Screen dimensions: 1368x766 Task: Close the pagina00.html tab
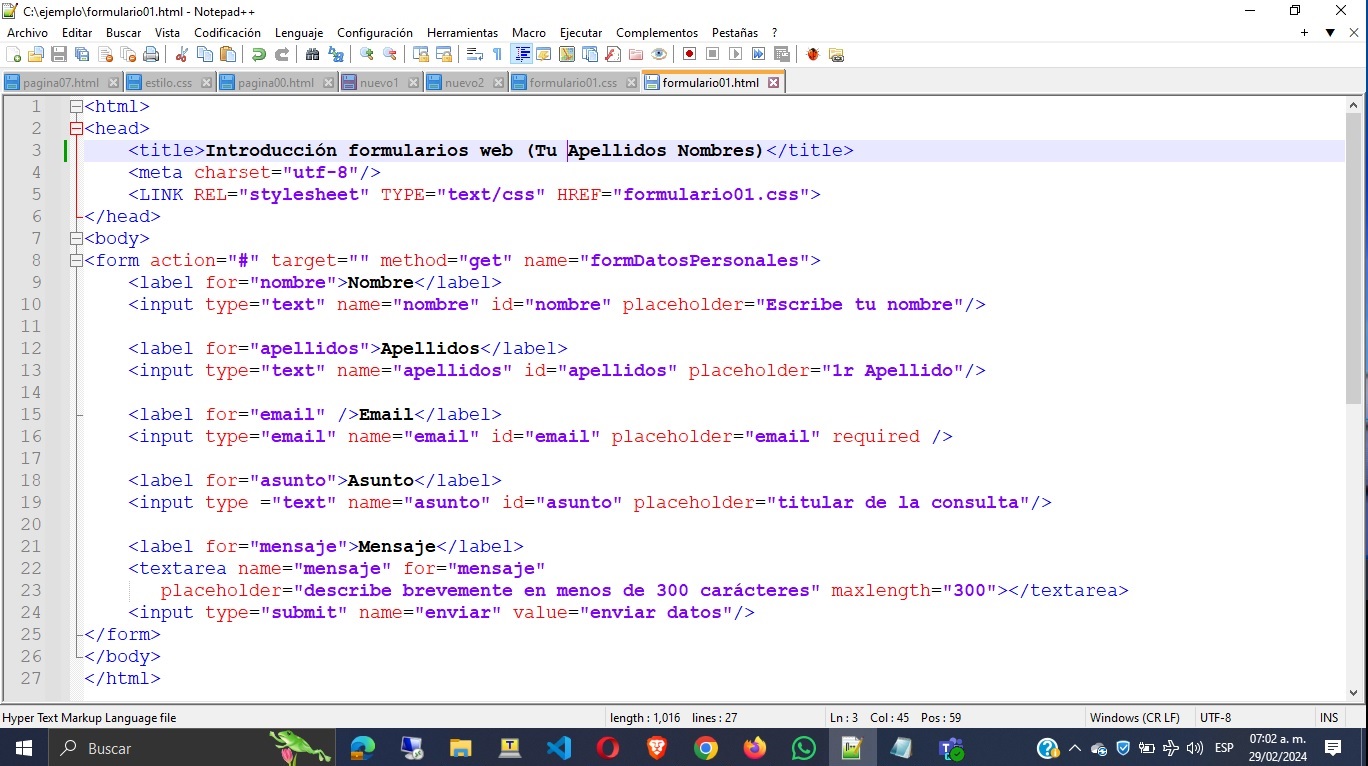coord(328,83)
